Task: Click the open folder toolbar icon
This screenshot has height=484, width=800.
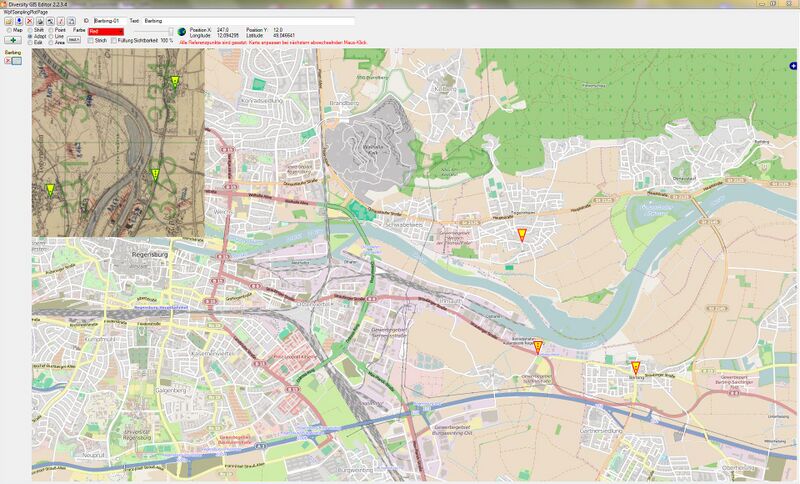Action: pos(9,21)
